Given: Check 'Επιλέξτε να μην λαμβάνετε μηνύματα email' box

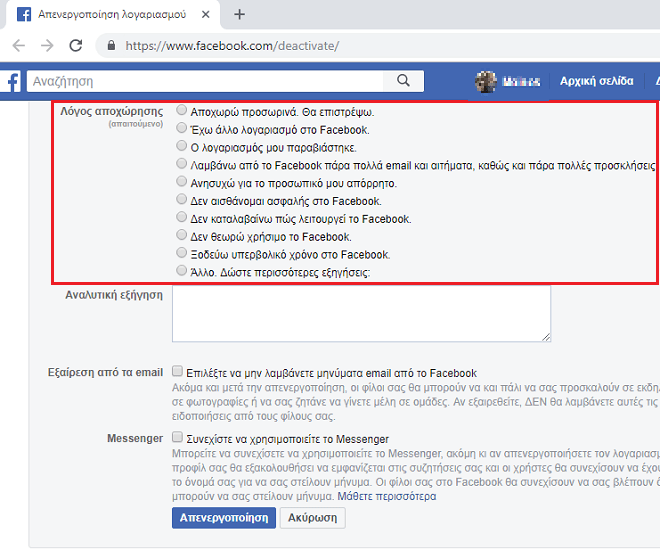Looking at the screenshot, I should click(177, 371).
